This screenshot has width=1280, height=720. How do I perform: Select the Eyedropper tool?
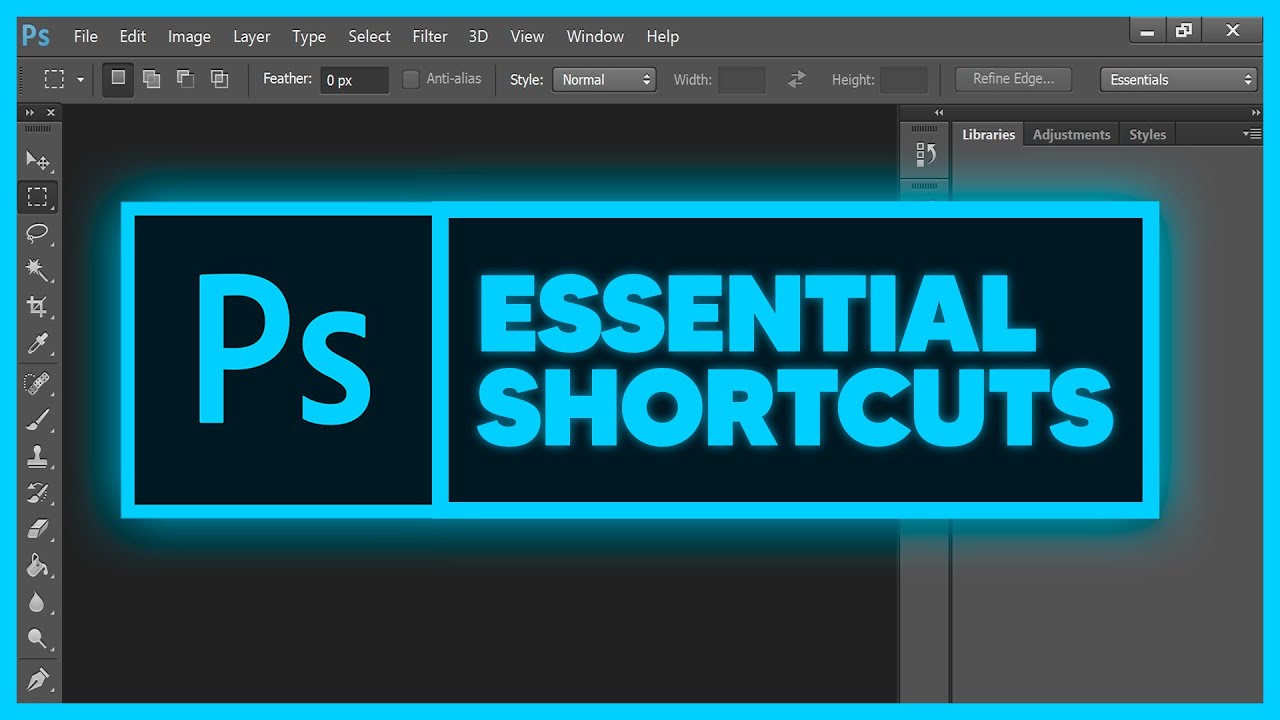(x=37, y=344)
